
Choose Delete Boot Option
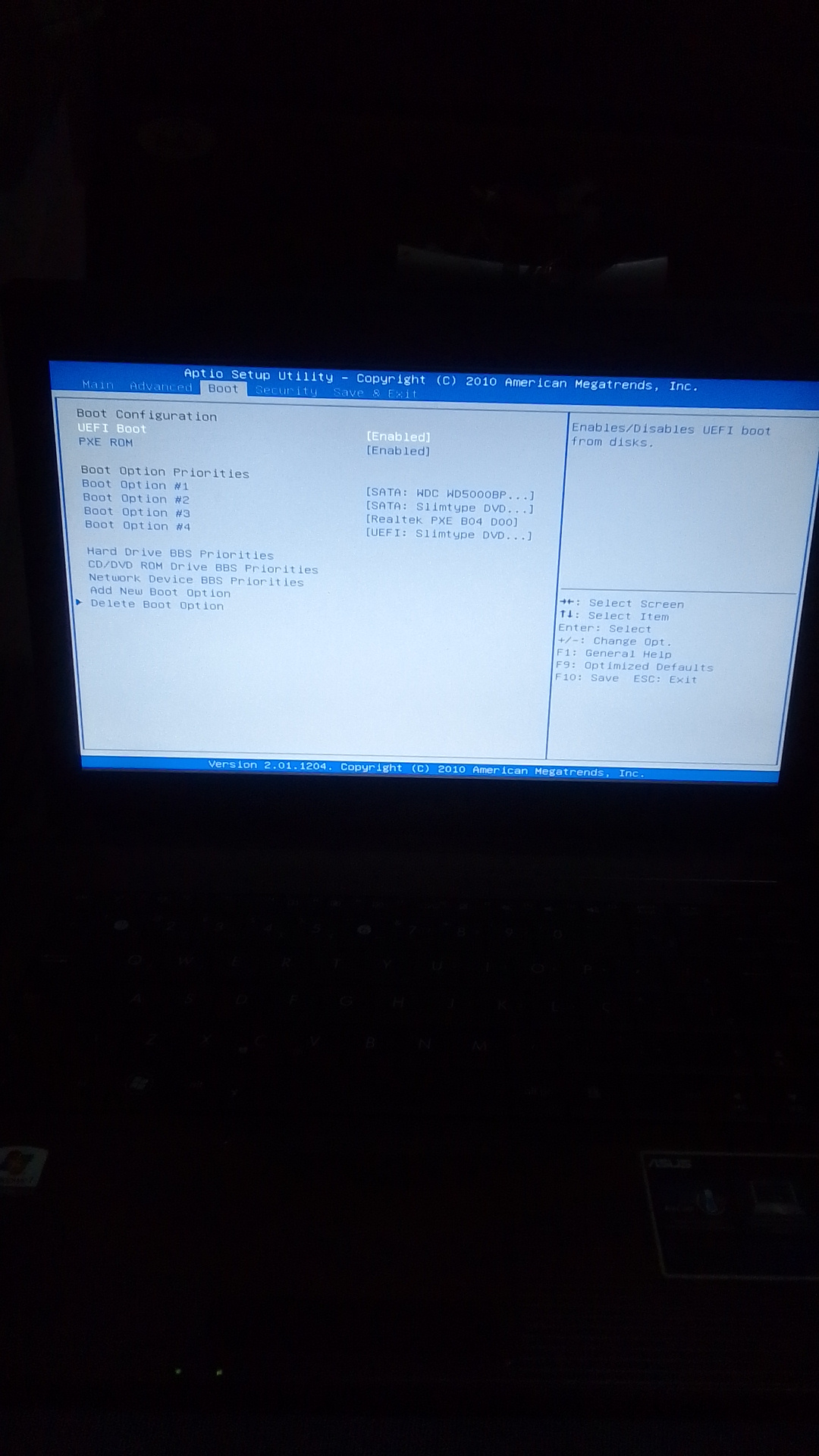click(x=157, y=604)
